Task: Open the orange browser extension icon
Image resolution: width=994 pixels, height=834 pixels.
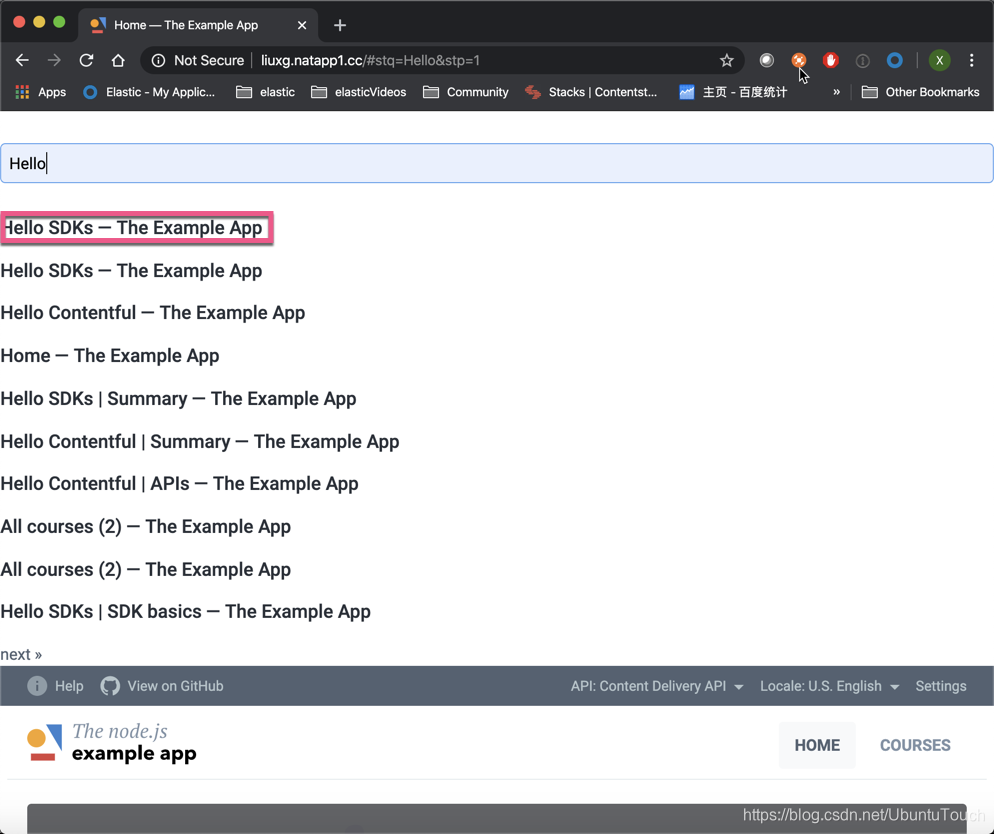Action: [x=799, y=60]
